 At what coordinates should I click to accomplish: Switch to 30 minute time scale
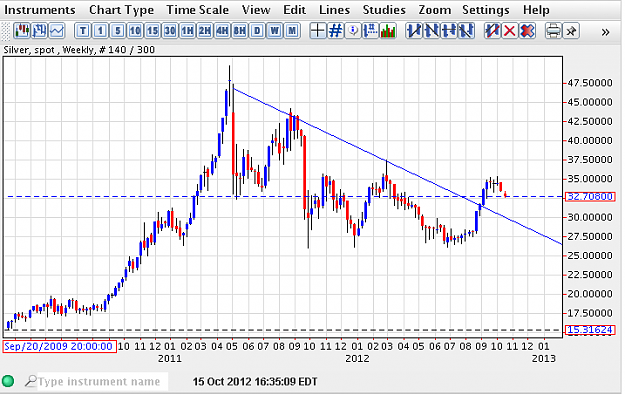pos(170,31)
